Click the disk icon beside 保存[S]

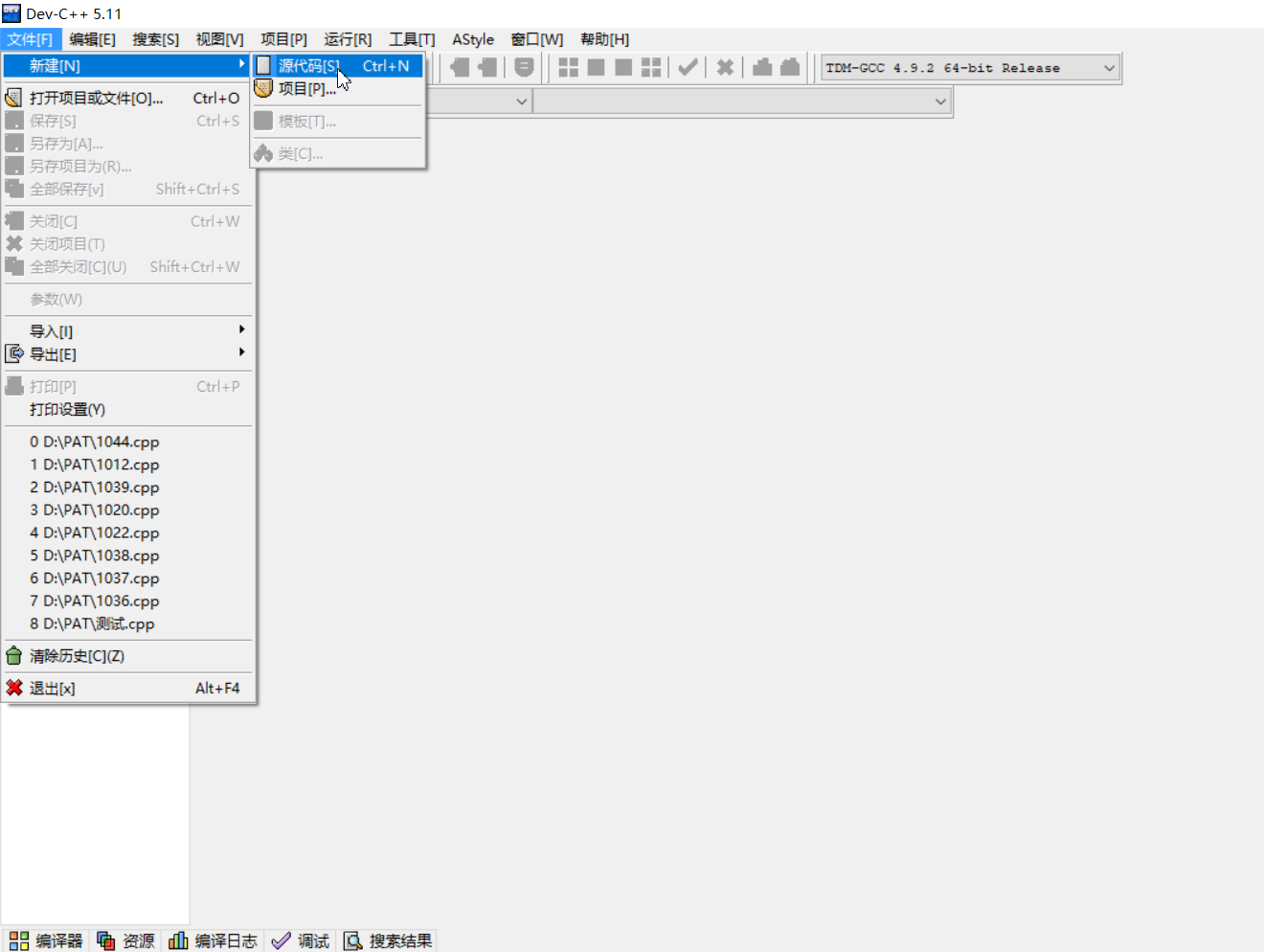(14, 121)
